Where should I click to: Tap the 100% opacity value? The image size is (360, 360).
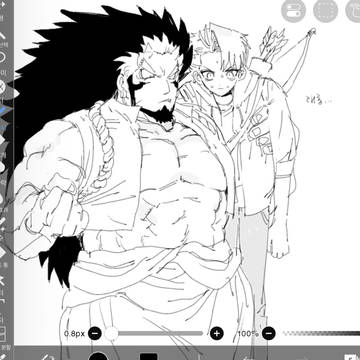click(248, 333)
